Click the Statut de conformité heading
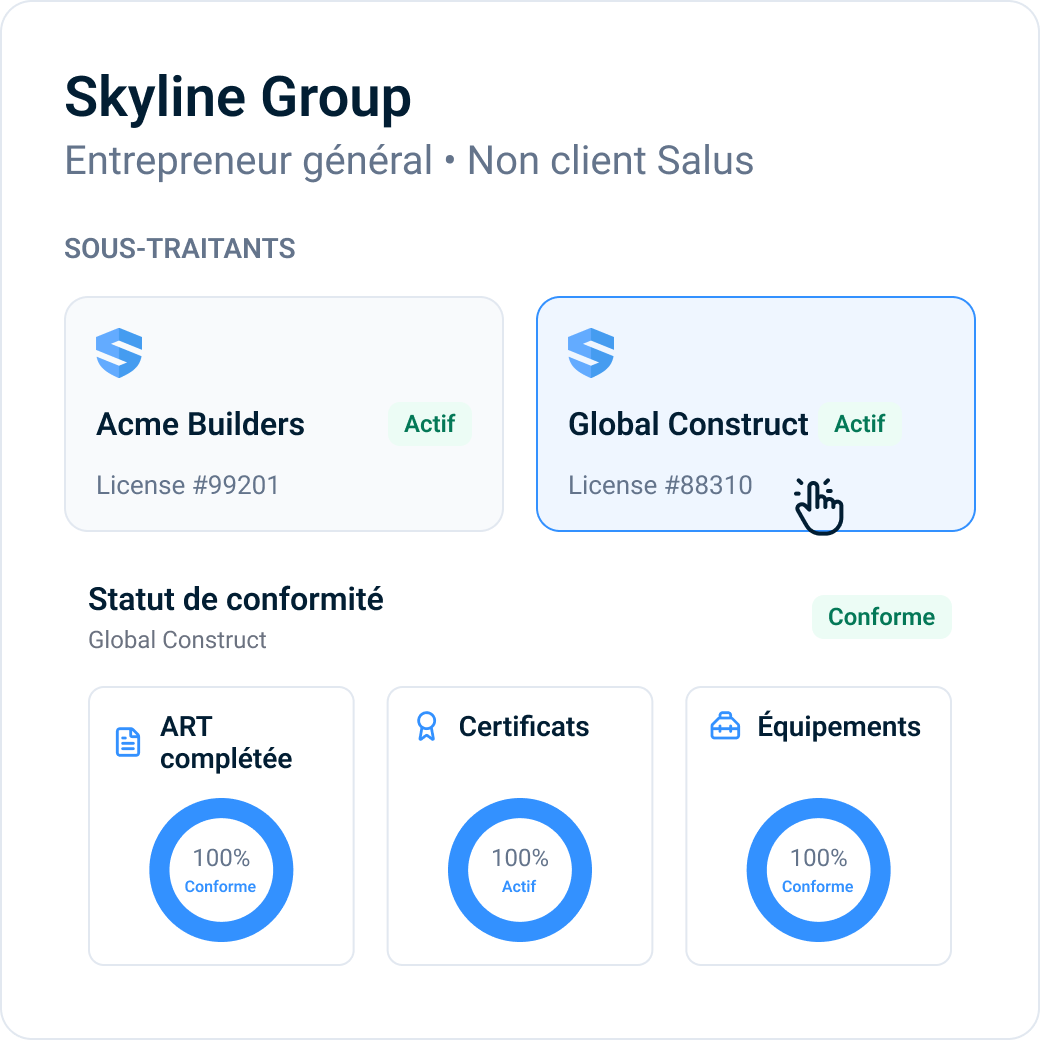Viewport: 1040px width, 1040px height. [x=236, y=600]
